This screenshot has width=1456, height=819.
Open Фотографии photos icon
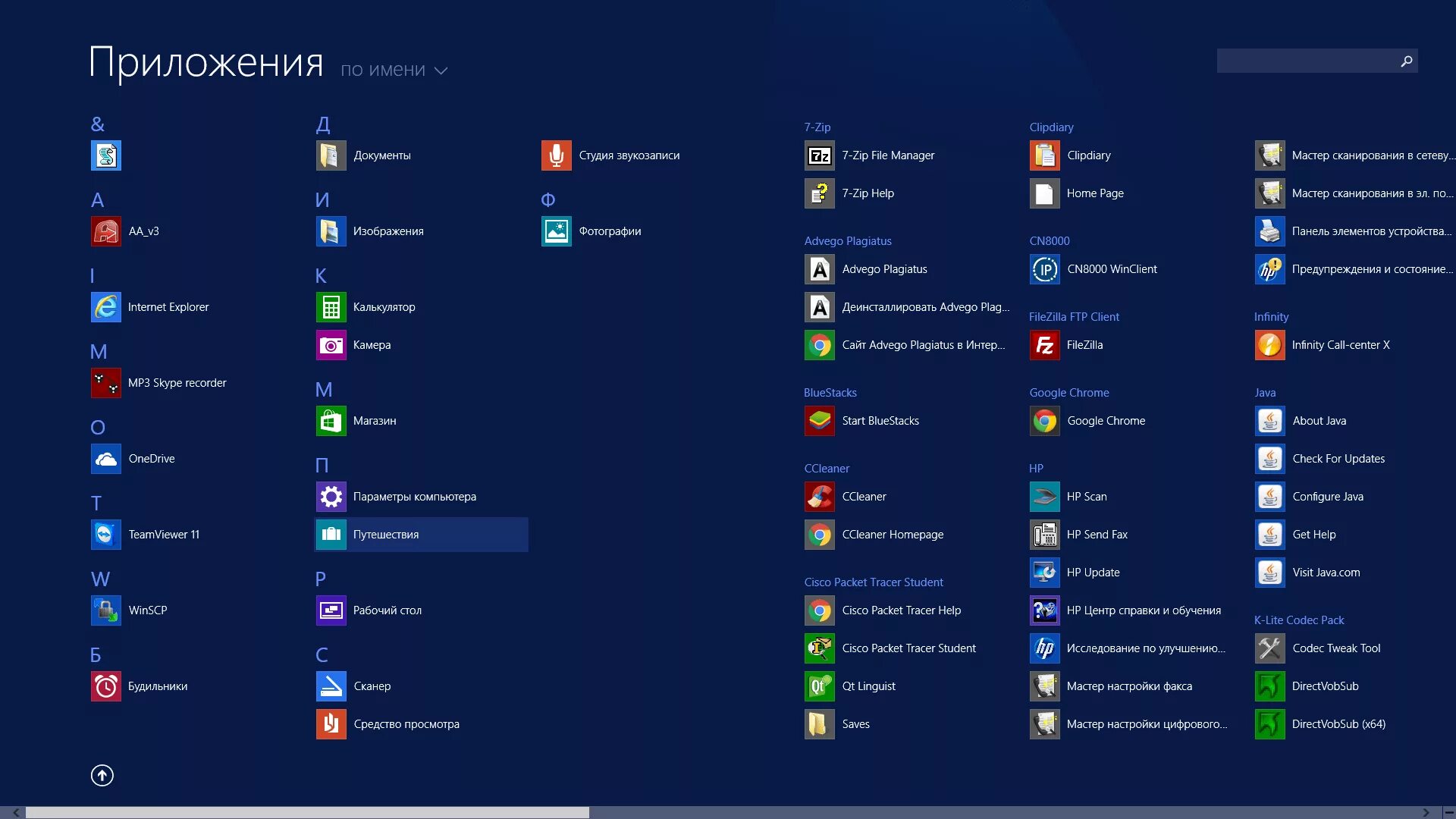pos(556,231)
